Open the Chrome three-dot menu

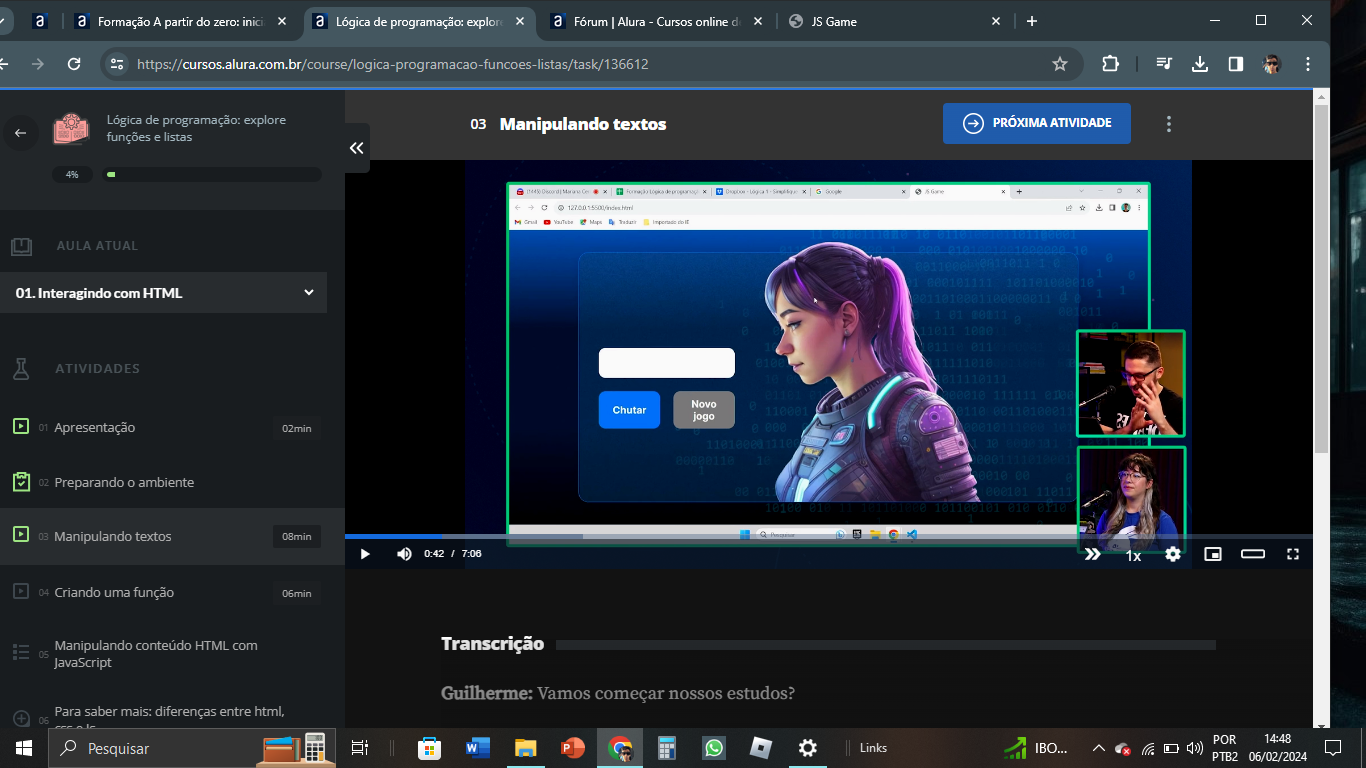point(1308,64)
